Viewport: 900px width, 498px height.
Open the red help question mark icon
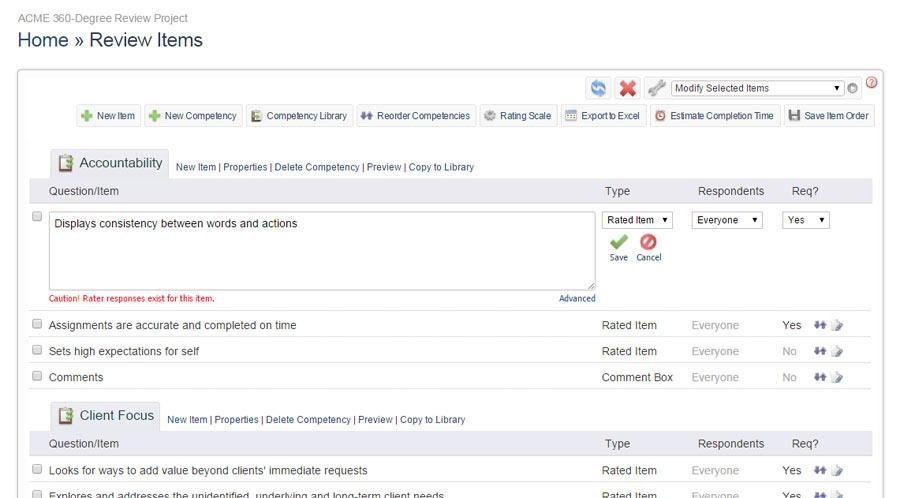pyautogui.click(x=871, y=83)
